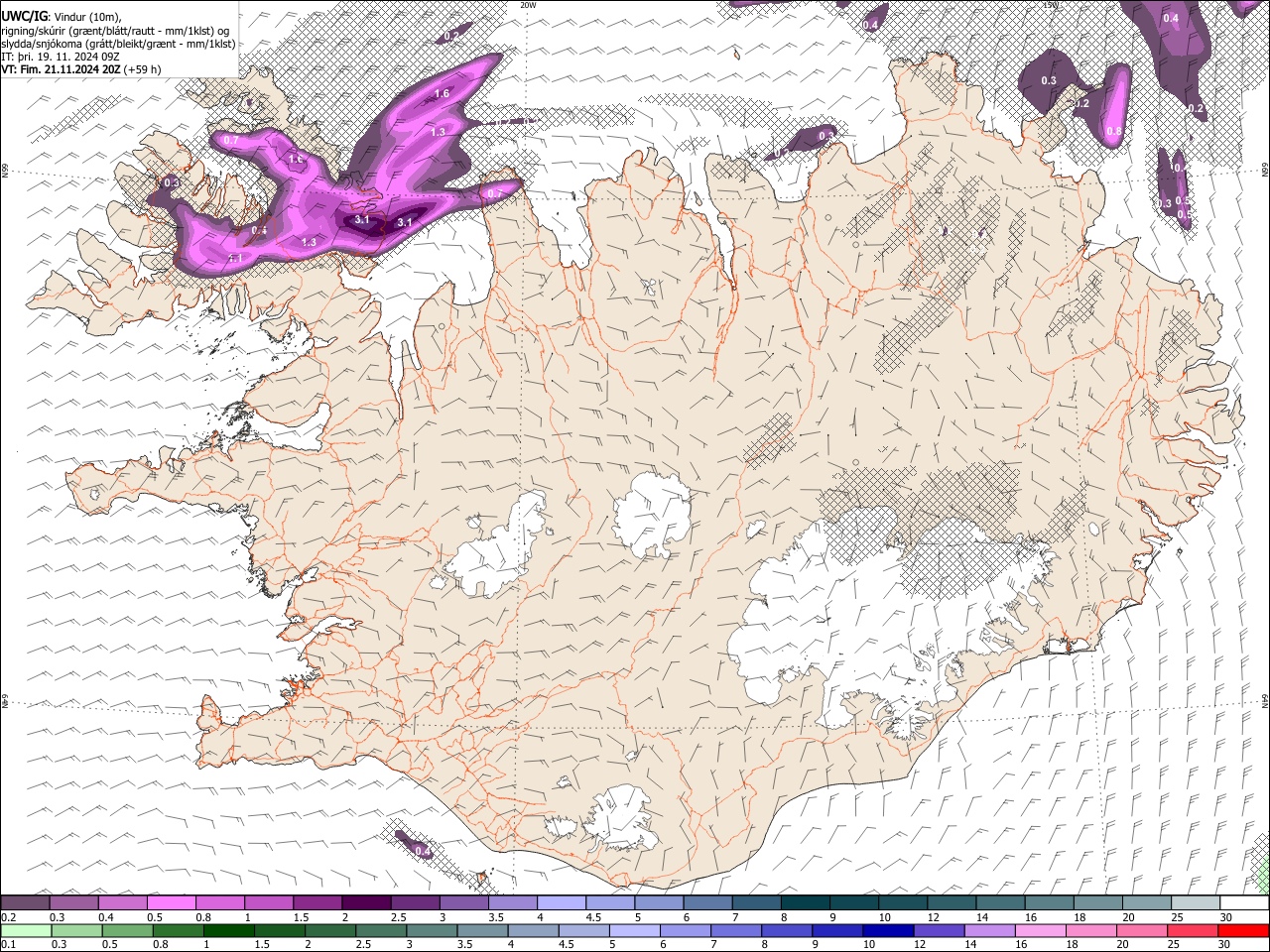Click the 'IT: þri. 19. 11. 2024 09Z' line

tap(62, 57)
